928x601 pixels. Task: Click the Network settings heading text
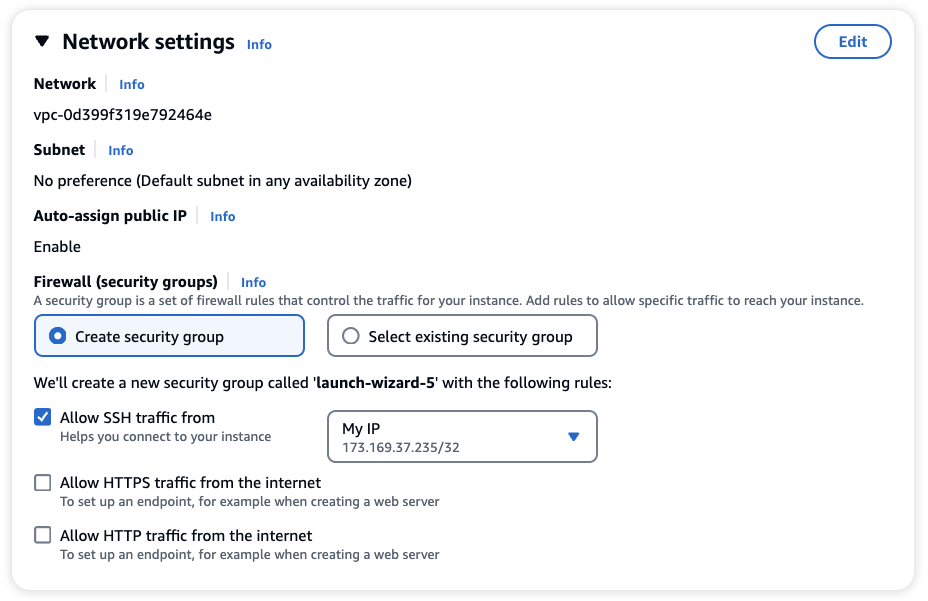[x=149, y=41]
